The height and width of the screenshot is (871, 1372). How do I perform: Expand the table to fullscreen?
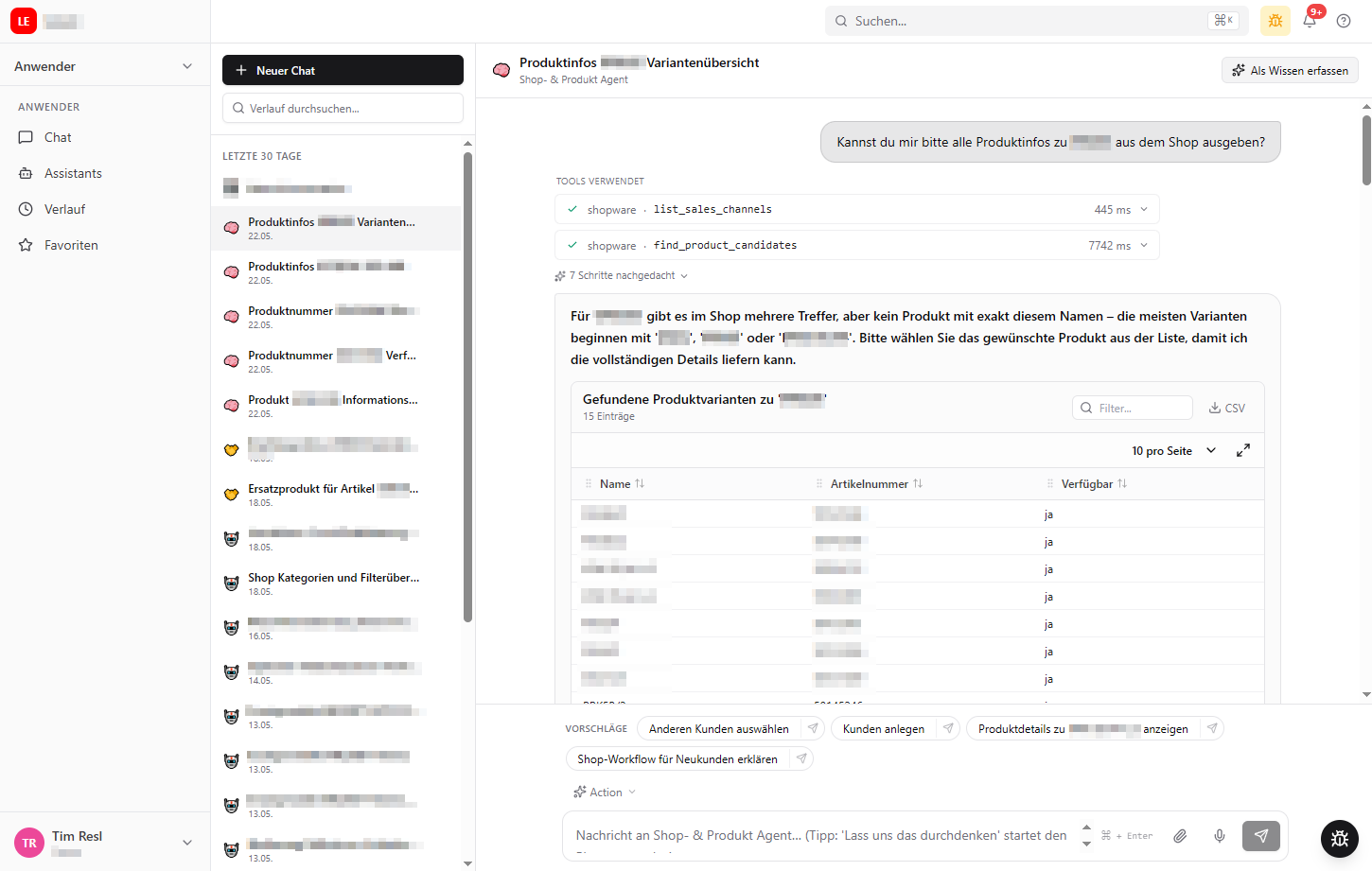point(1243,450)
